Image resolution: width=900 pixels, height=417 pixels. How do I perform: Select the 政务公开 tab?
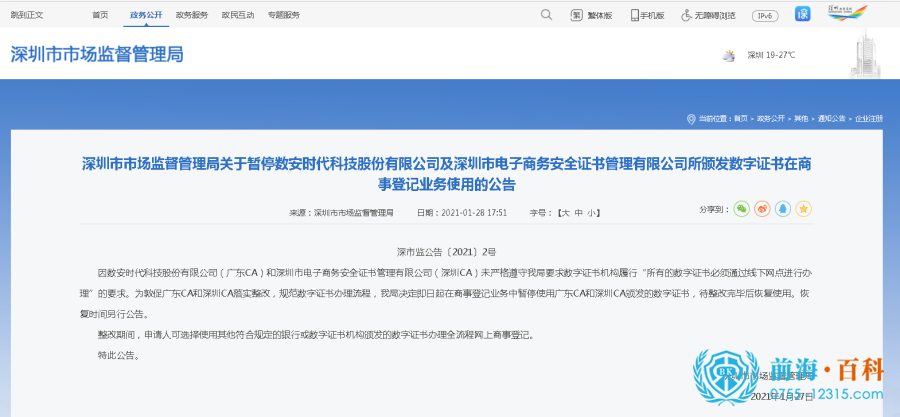(146, 15)
